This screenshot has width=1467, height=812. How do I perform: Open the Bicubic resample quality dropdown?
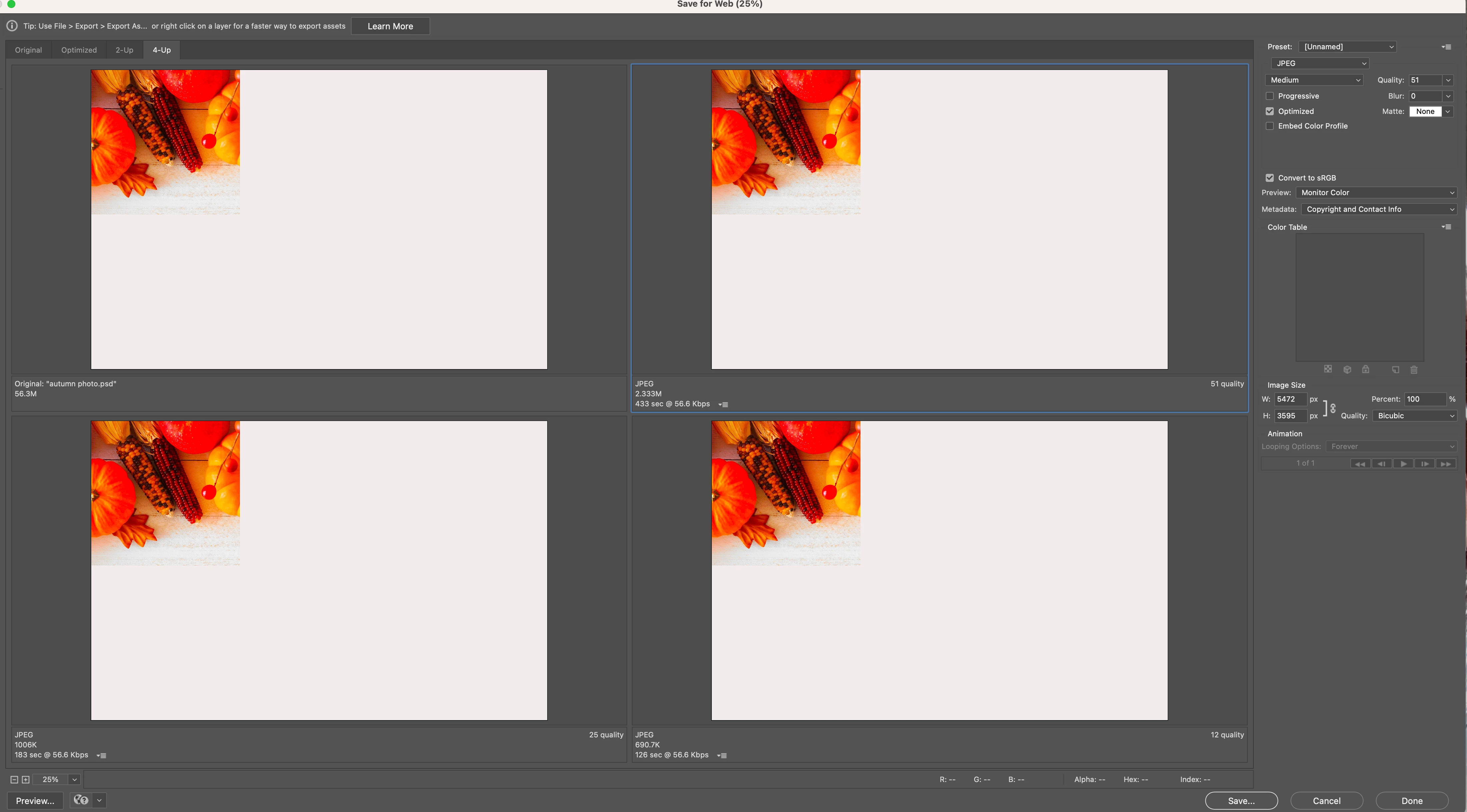[x=1415, y=416]
